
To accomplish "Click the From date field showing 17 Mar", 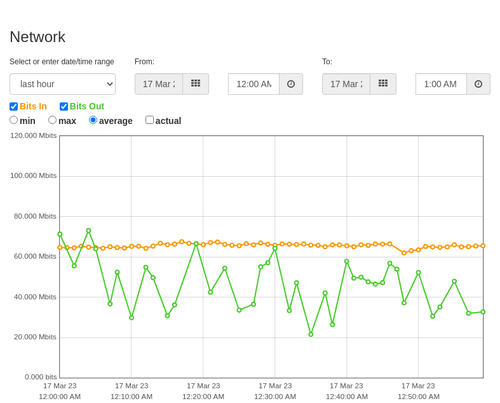I will coord(159,84).
